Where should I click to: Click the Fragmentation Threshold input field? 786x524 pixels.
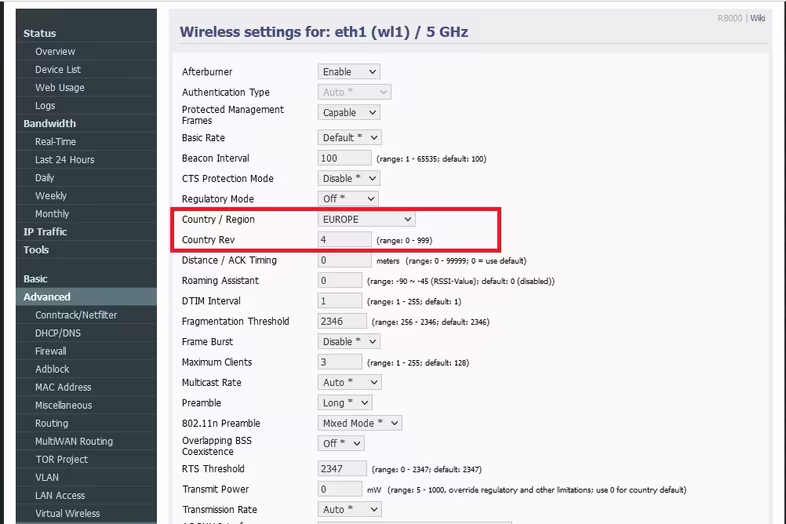tap(342, 321)
